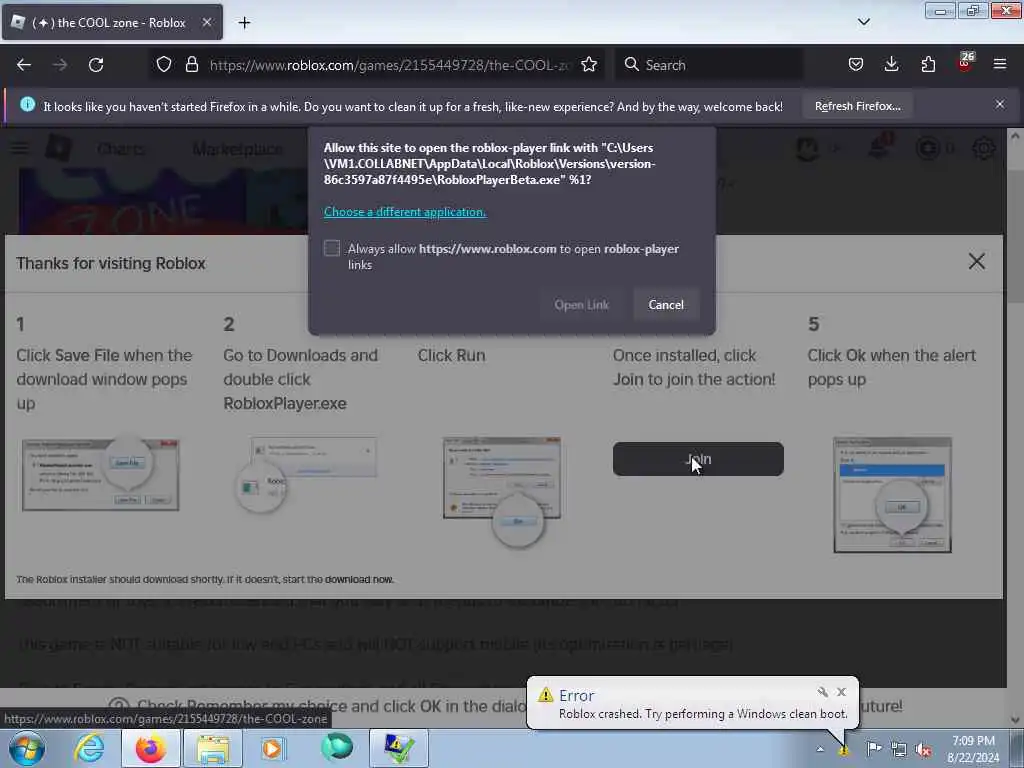Launch Internet Explorer from taskbar

coord(89,748)
